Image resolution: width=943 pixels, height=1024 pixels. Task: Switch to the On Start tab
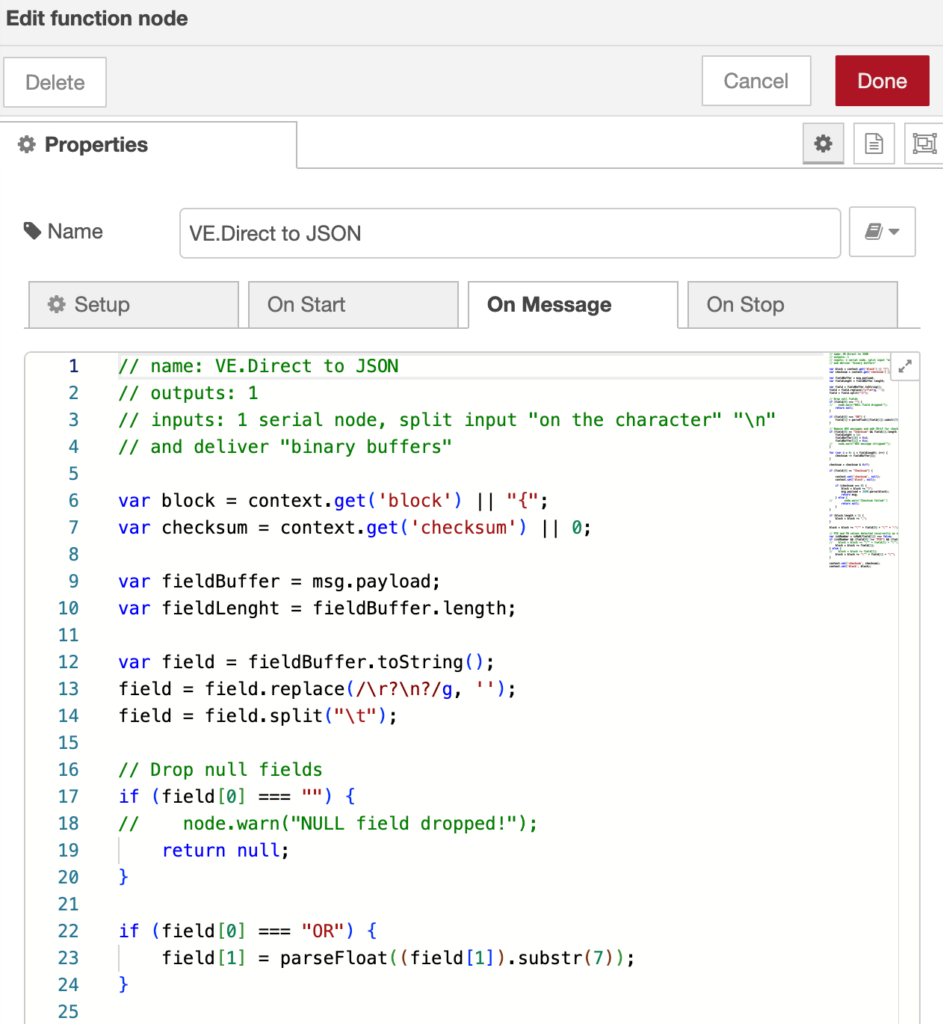(x=353, y=305)
